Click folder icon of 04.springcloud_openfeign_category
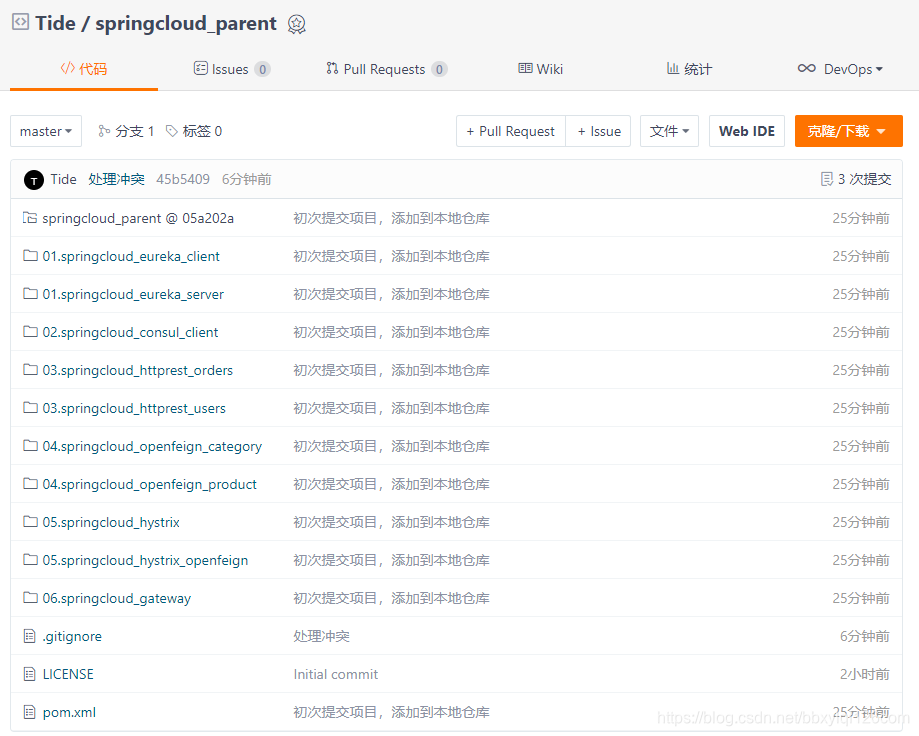The image size is (919, 736). click(30, 446)
